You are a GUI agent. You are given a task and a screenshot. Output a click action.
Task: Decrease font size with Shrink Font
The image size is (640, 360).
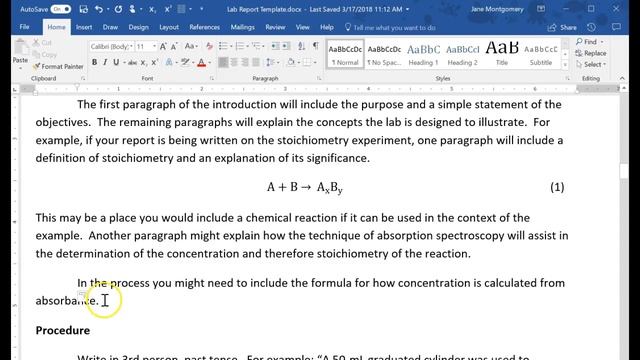click(174, 47)
